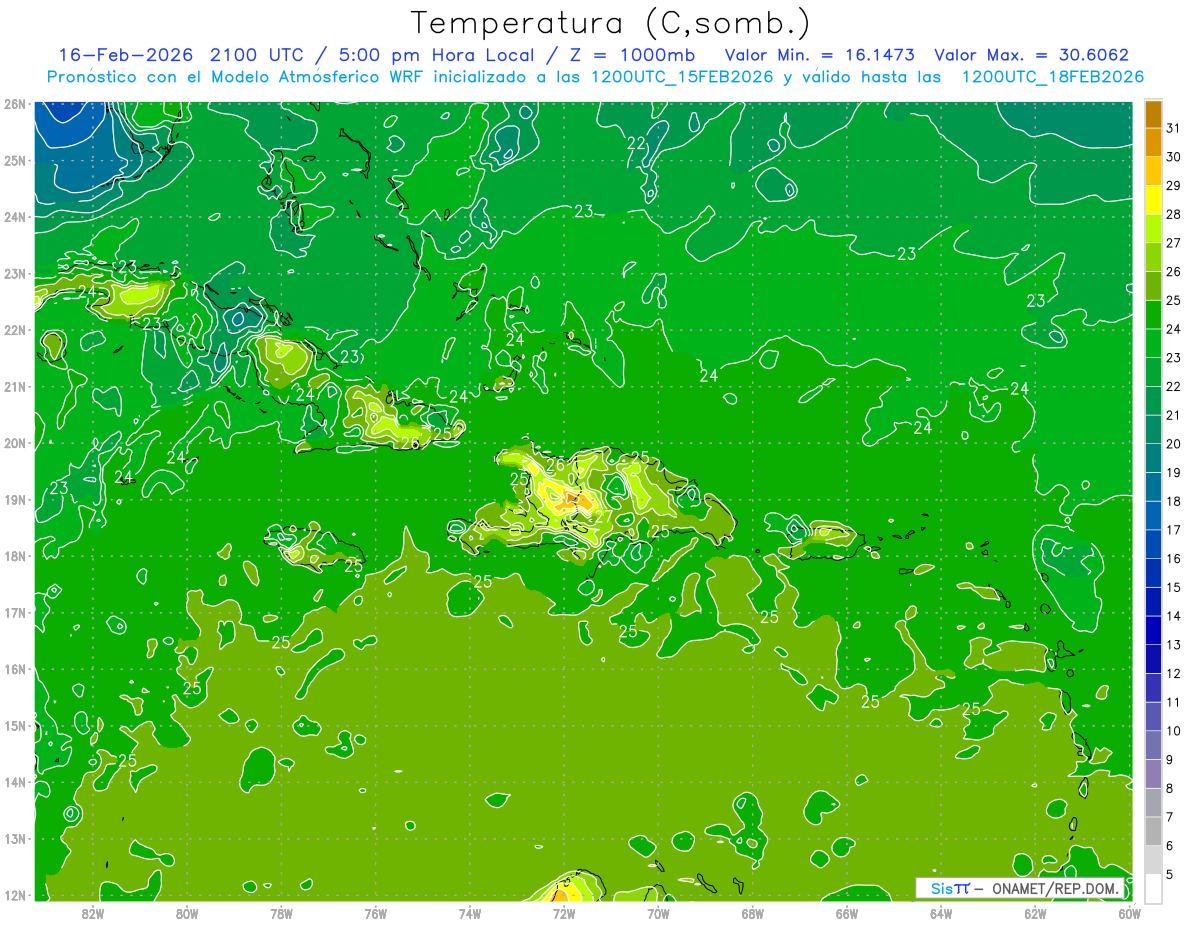The width and height of the screenshot is (1200, 927).
Task: Pick the orange legend swatch between 30 and 31
Action: (1153, 143)
